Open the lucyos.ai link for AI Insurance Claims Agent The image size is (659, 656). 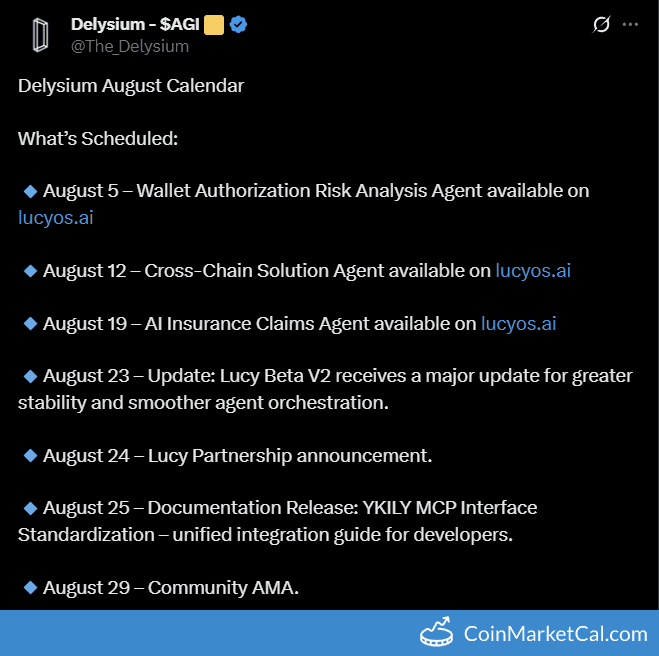pyautogui.click(x=519, y=323)
